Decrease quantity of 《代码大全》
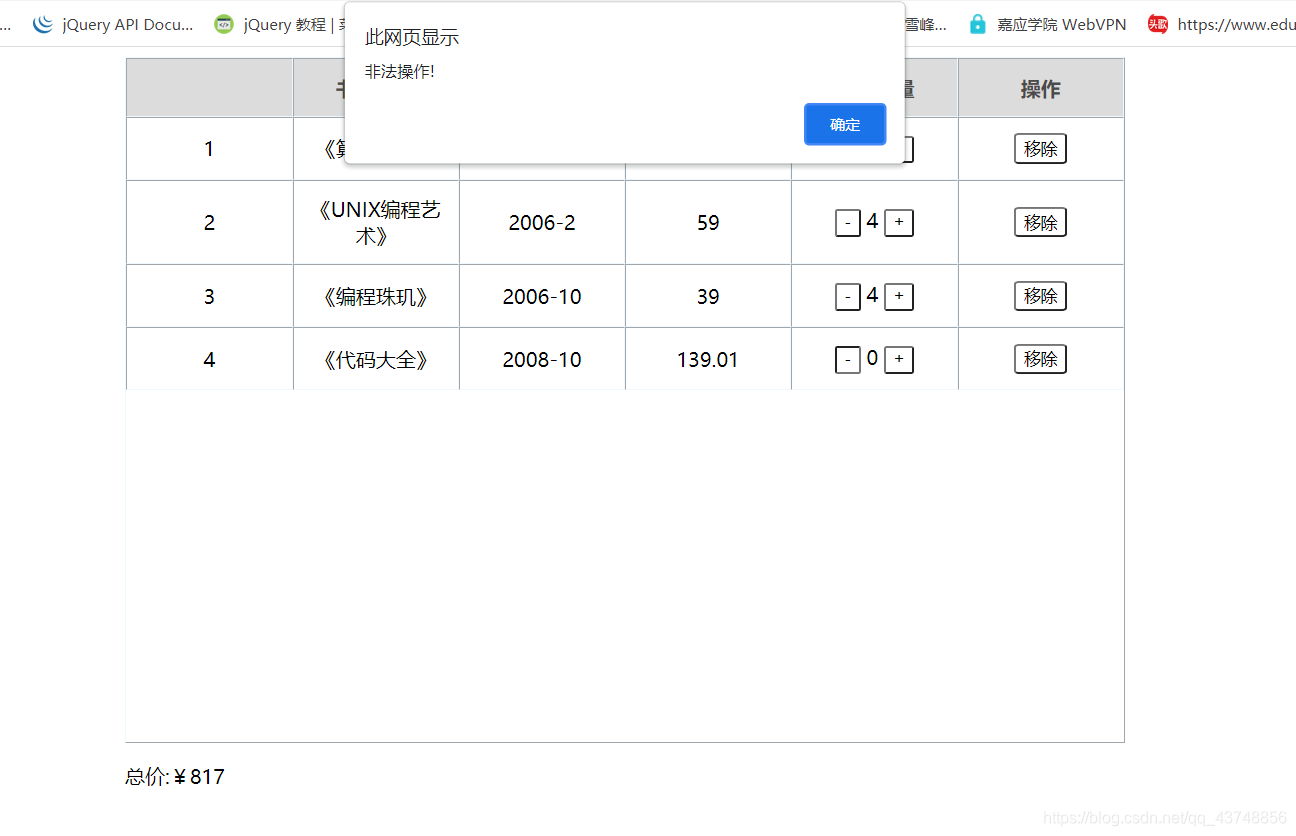This screenshot has width=1296, height=836. (x=848, y=360)
